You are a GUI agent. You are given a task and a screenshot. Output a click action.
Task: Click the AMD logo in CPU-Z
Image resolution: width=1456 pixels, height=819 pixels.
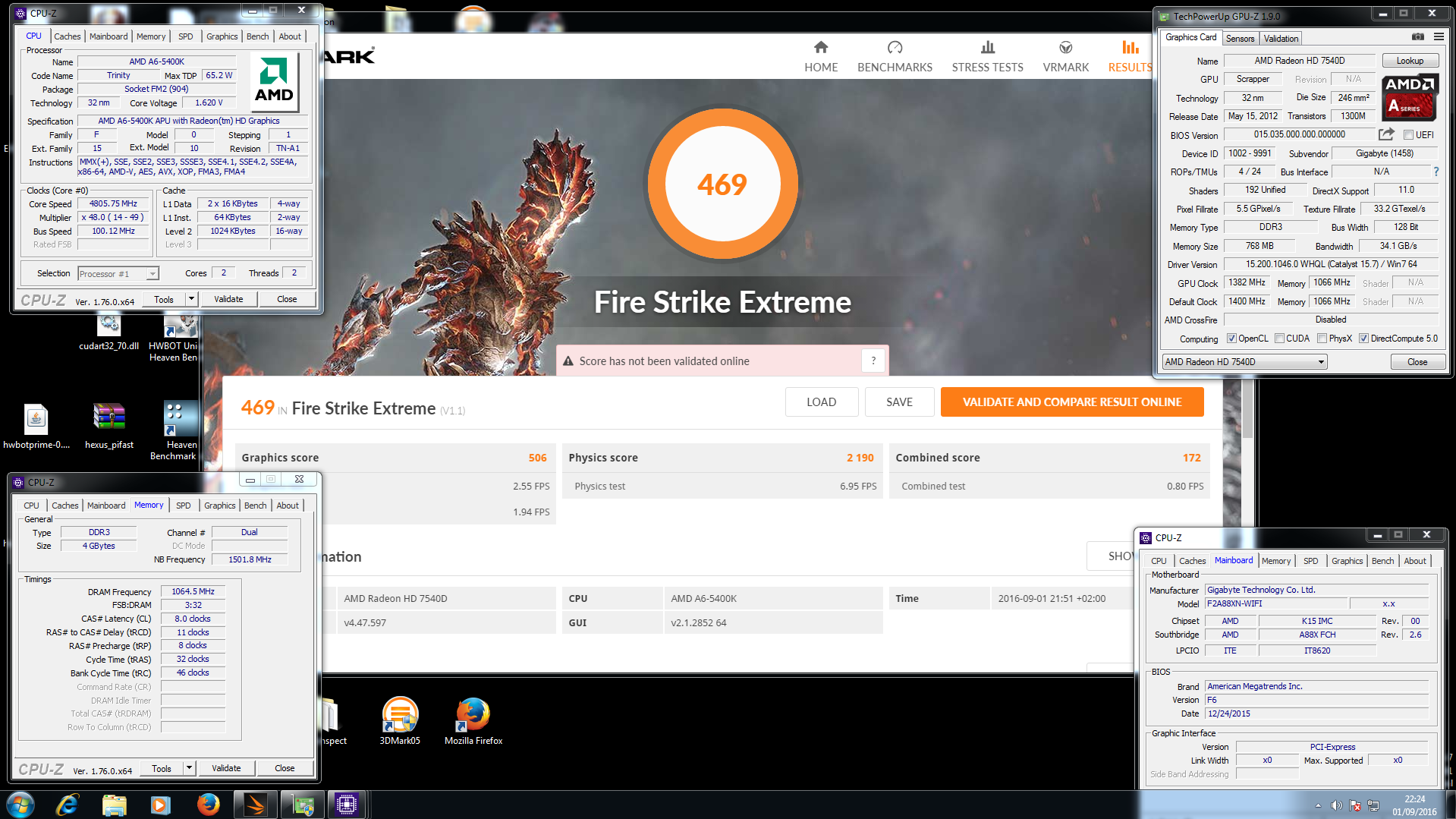coord(274,80)
